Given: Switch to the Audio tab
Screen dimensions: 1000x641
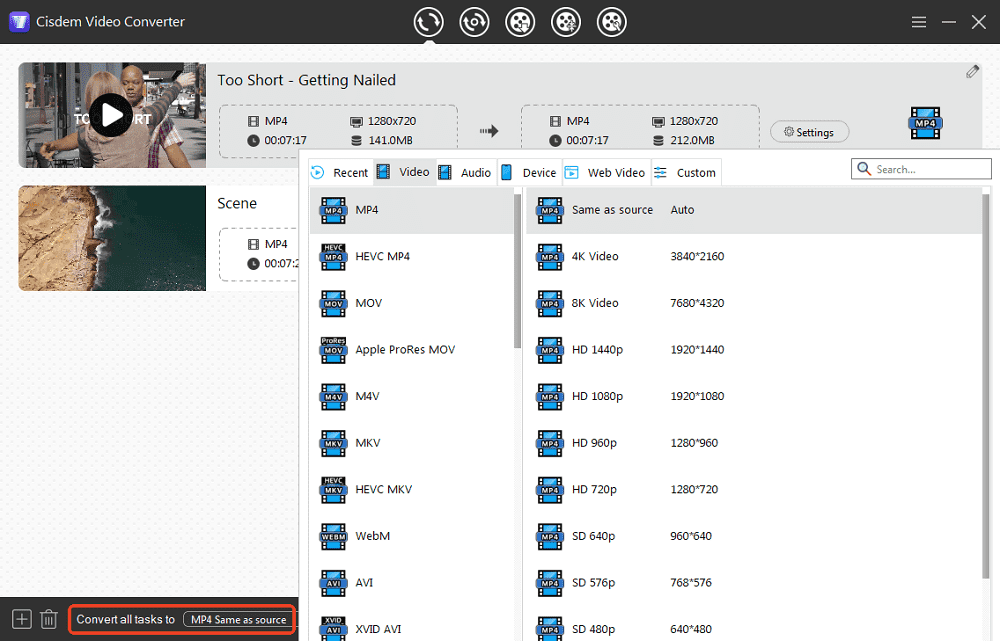Looking at the screenshot, I should click(x=466, y=172).
